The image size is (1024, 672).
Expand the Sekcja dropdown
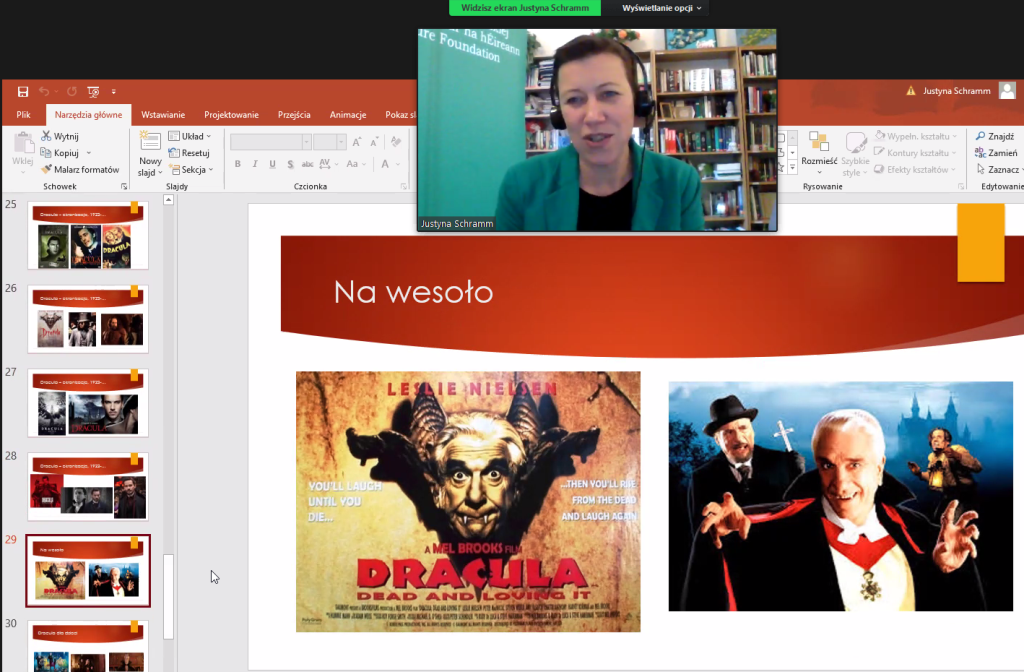[x=192, y=170]
